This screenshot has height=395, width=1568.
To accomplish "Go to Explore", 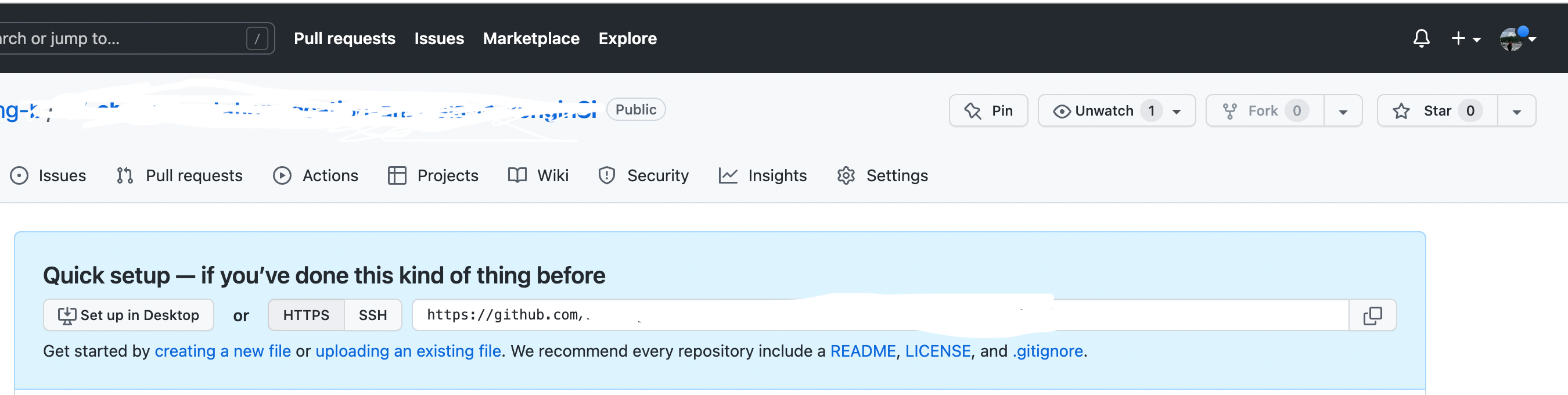I will pyautogui.click(x=627, y=38).
